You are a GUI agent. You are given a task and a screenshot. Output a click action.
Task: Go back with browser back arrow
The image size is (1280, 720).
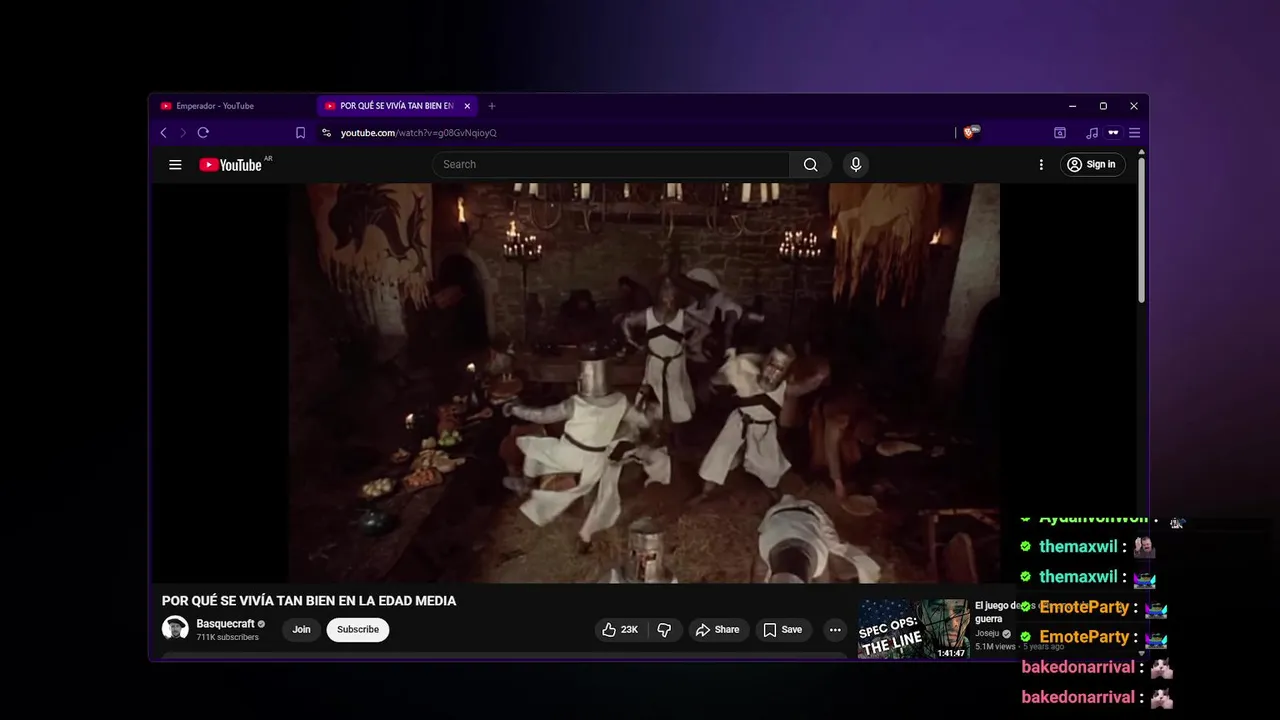coord(164,133)
